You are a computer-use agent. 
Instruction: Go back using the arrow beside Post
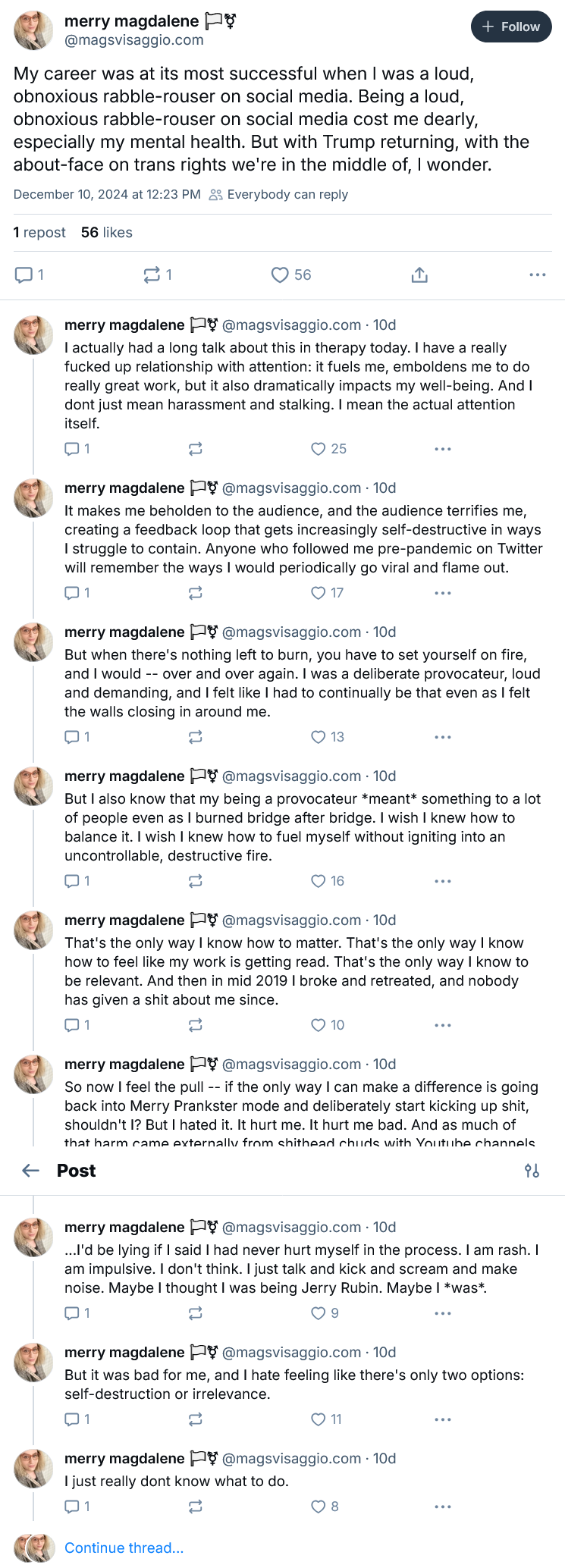30,1171
